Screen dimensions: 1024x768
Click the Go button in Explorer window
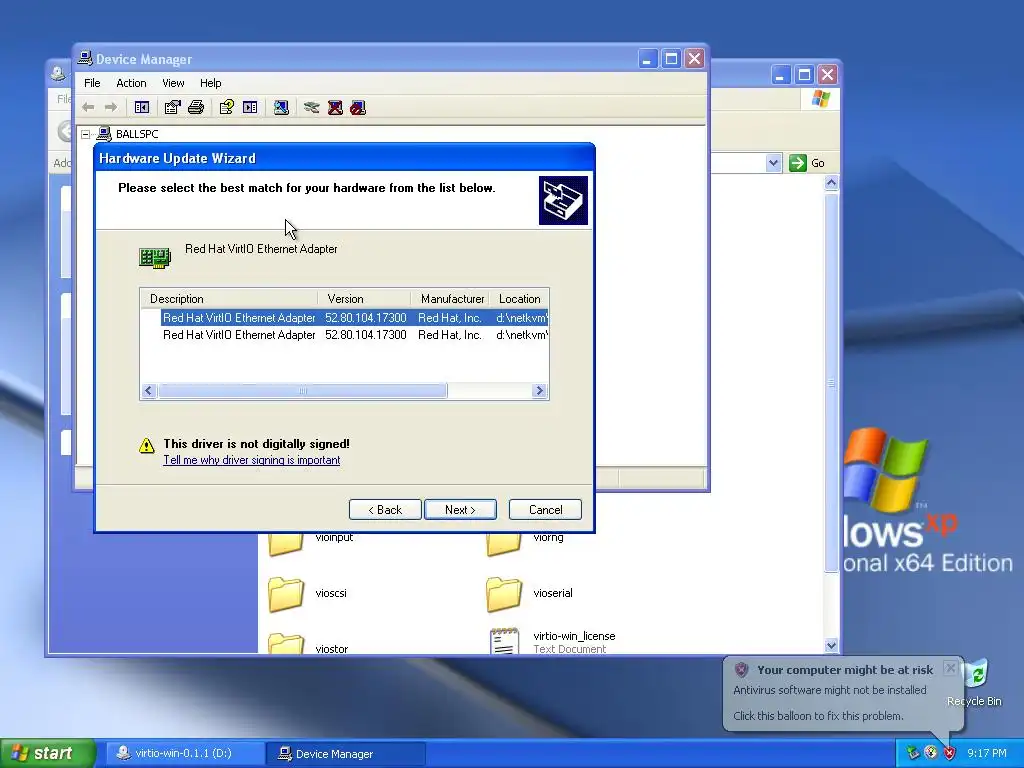point(807,163)
